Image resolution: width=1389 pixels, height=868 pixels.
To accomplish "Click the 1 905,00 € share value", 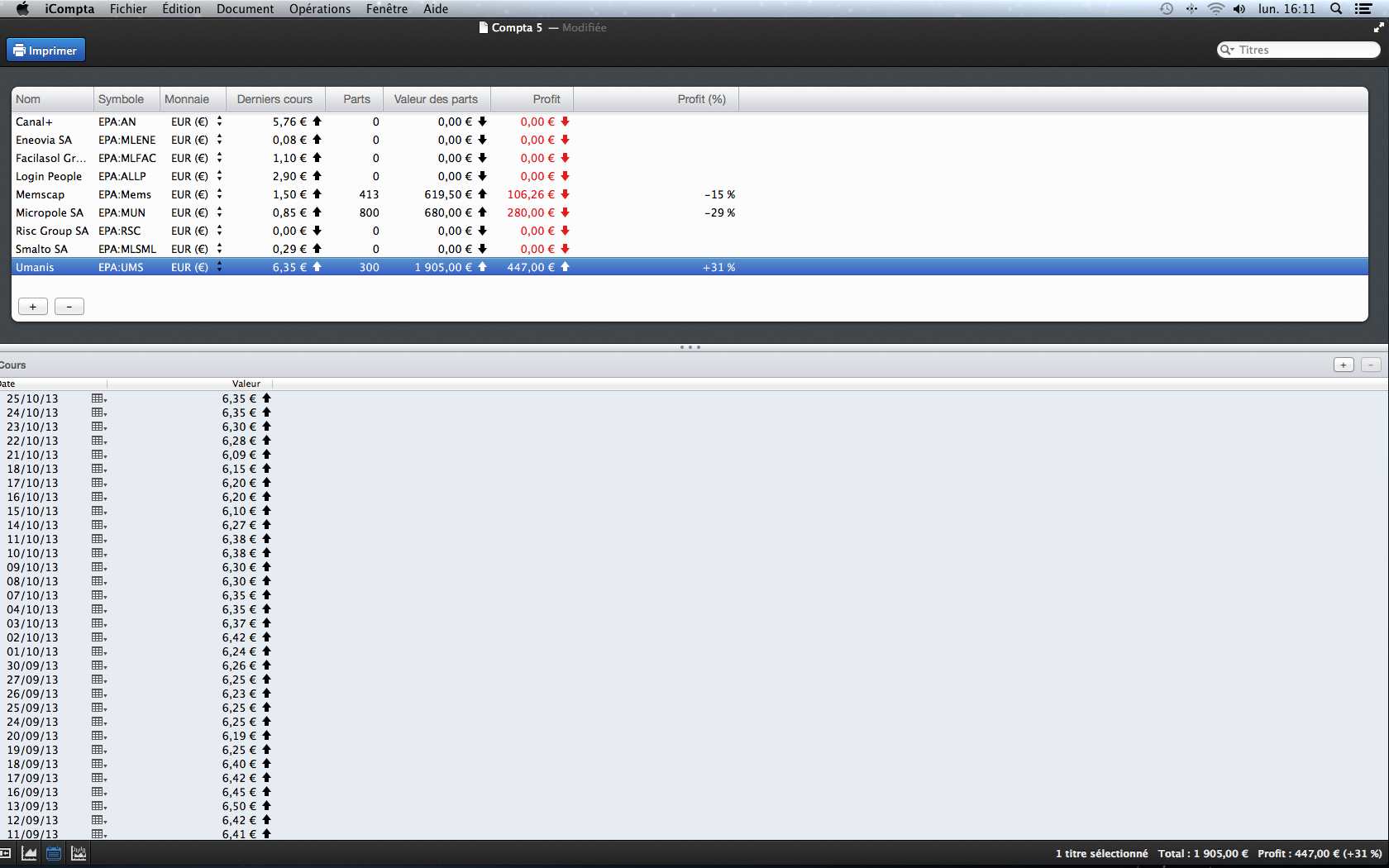I will click(443, 267).
